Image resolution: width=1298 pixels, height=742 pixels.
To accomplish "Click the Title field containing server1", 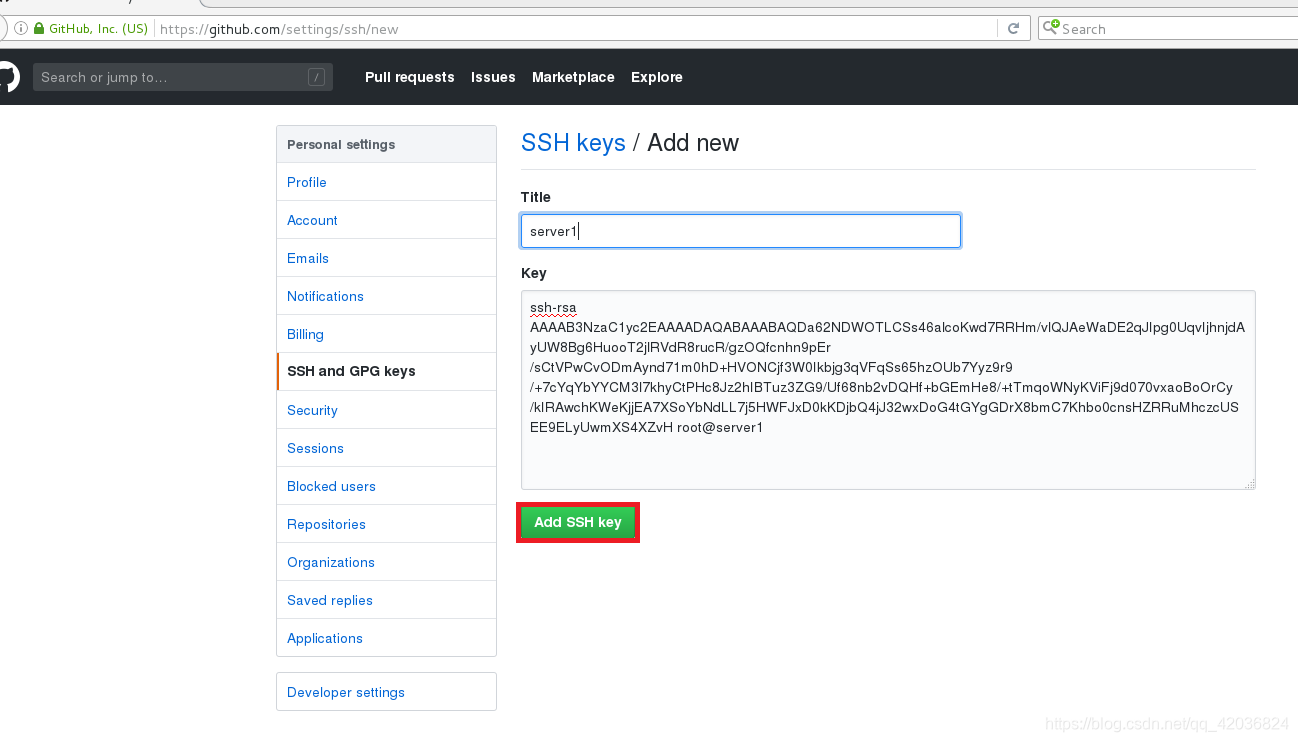I will [x=741, y=231].
